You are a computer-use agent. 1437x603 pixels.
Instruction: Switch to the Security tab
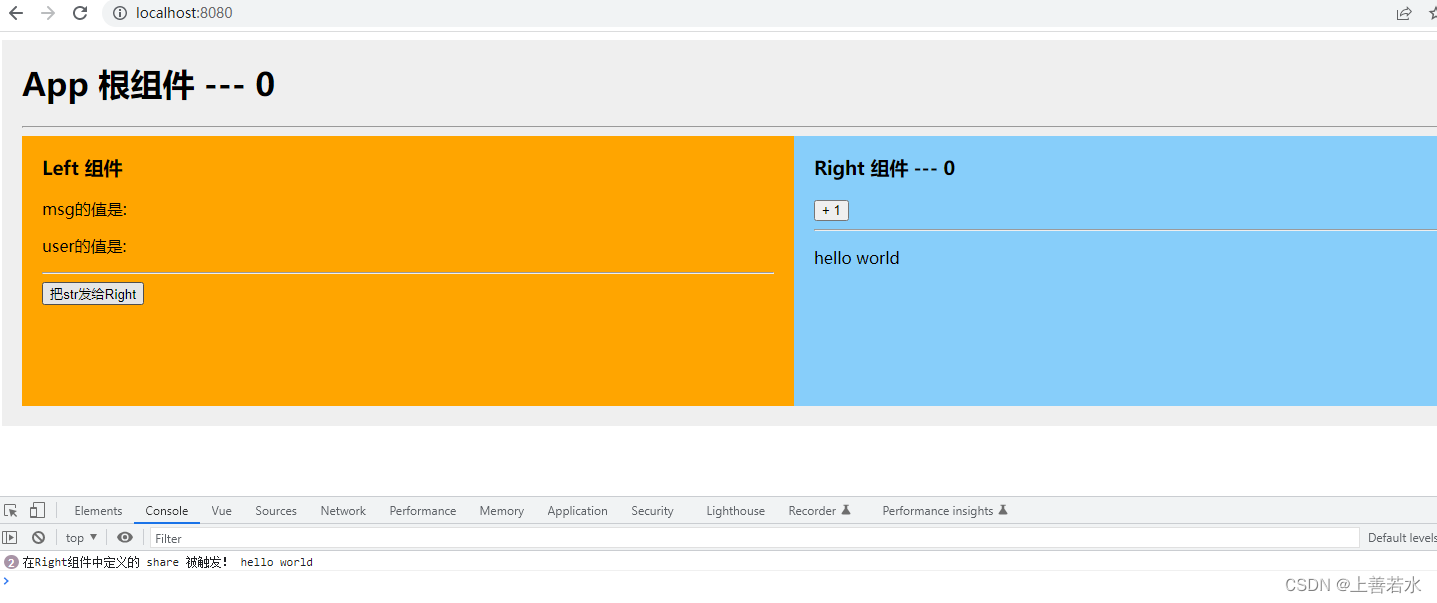pos(652,510)
